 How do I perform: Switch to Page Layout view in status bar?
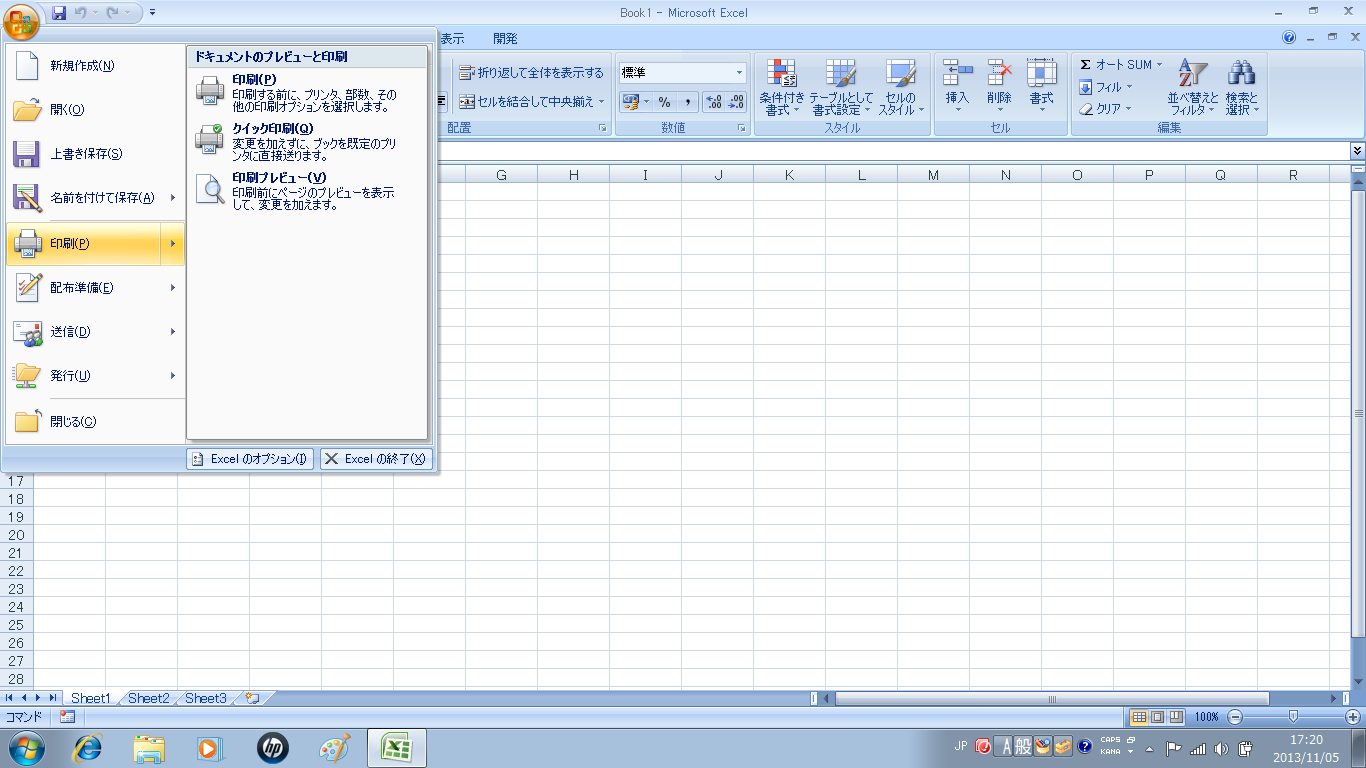pyautogui.click(x=1157, y=717)
